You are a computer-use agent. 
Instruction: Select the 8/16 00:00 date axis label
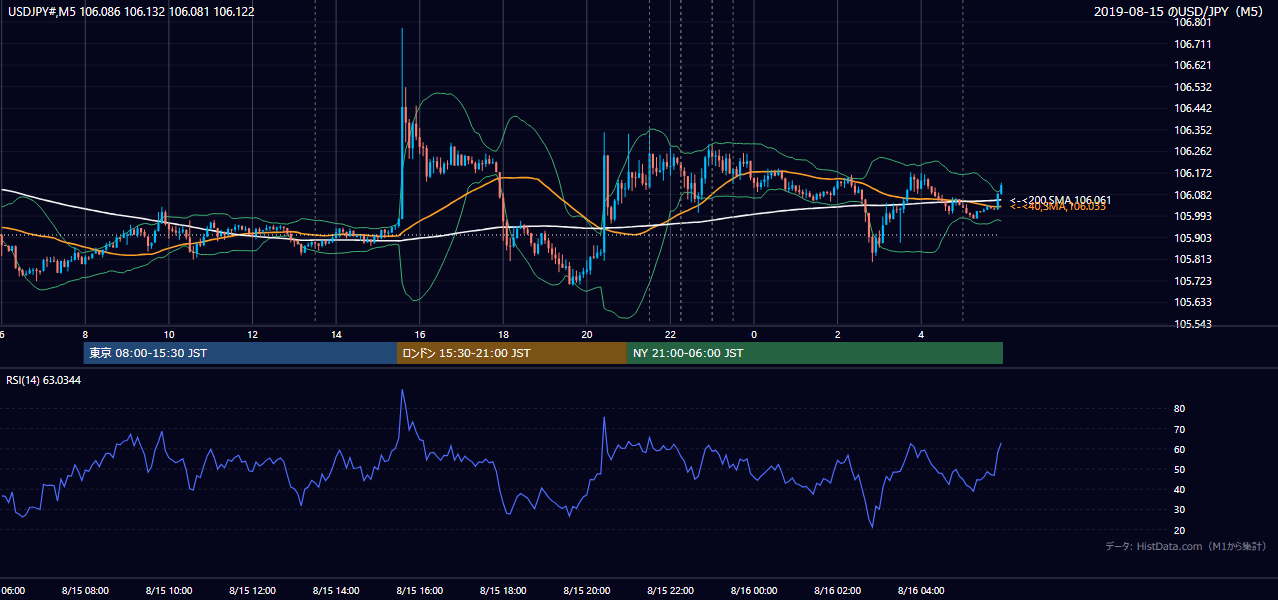tap(754, 591)
